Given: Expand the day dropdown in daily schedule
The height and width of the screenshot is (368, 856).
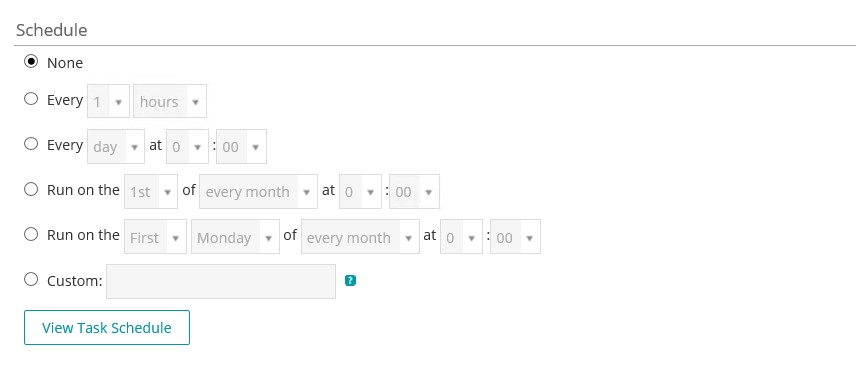Looking at the screenshot, I should click(x=116, y=146).
